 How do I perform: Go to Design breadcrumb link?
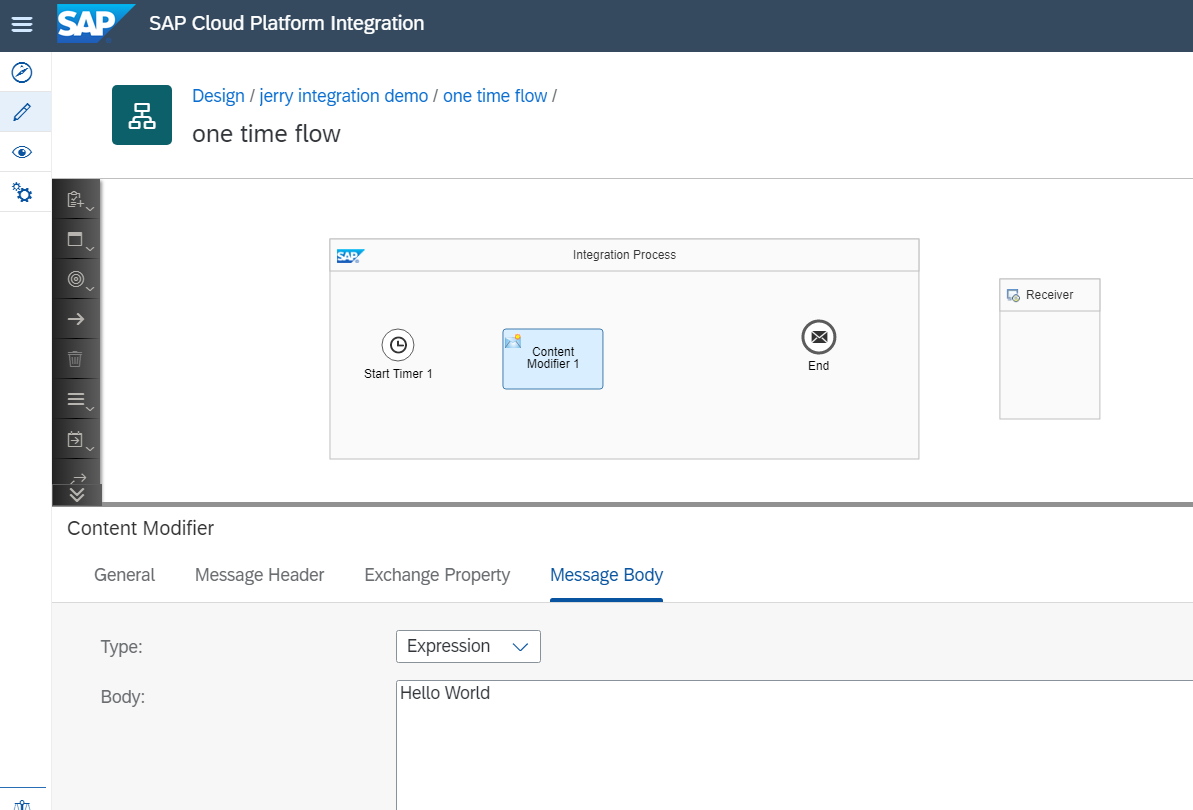pos(218,96)
